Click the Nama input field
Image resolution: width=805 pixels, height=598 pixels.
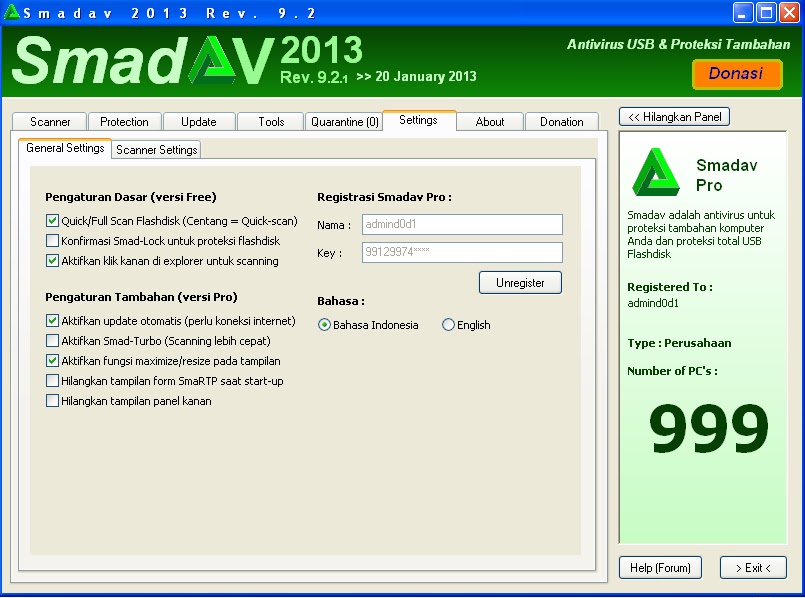(462, 224)
